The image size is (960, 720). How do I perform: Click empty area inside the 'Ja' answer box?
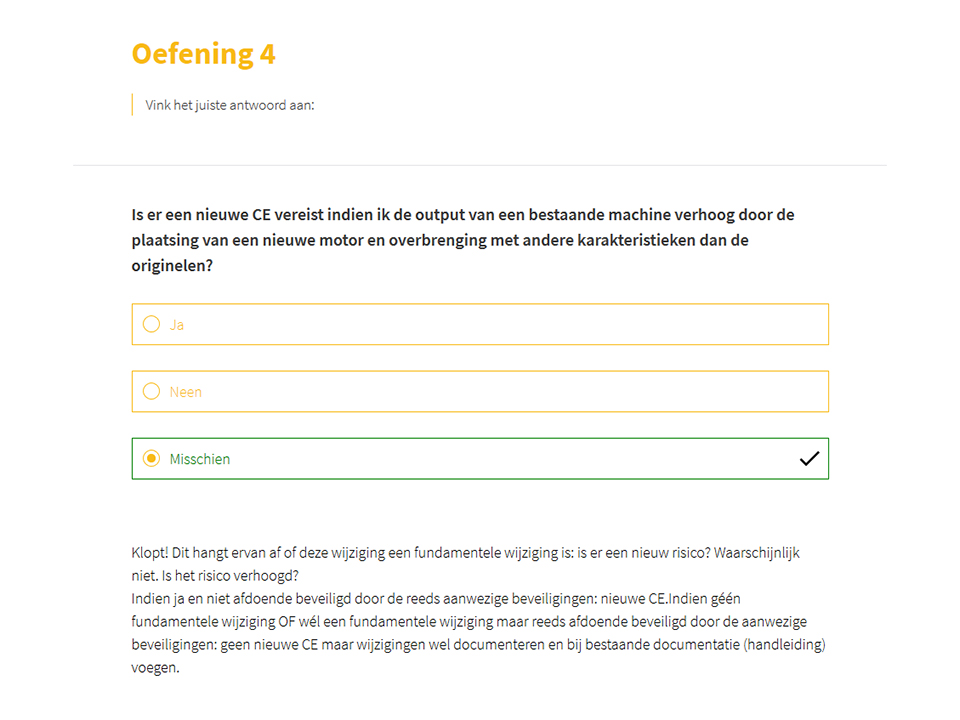point(490,324)
